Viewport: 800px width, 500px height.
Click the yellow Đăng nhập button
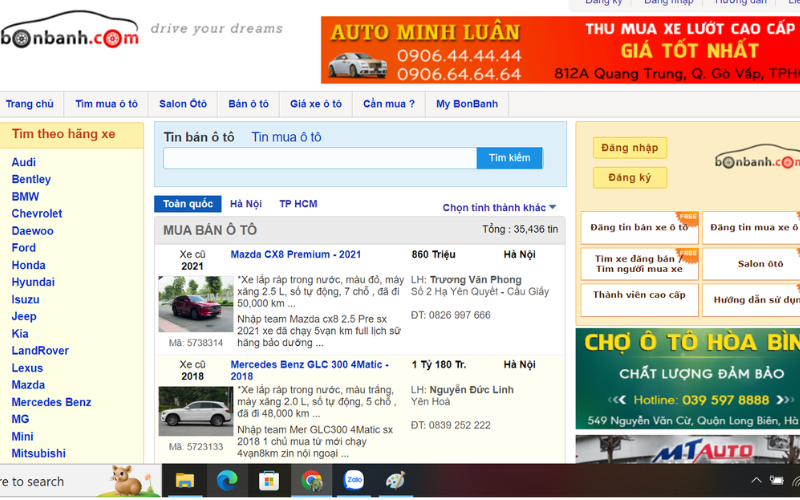pos(630,148)
